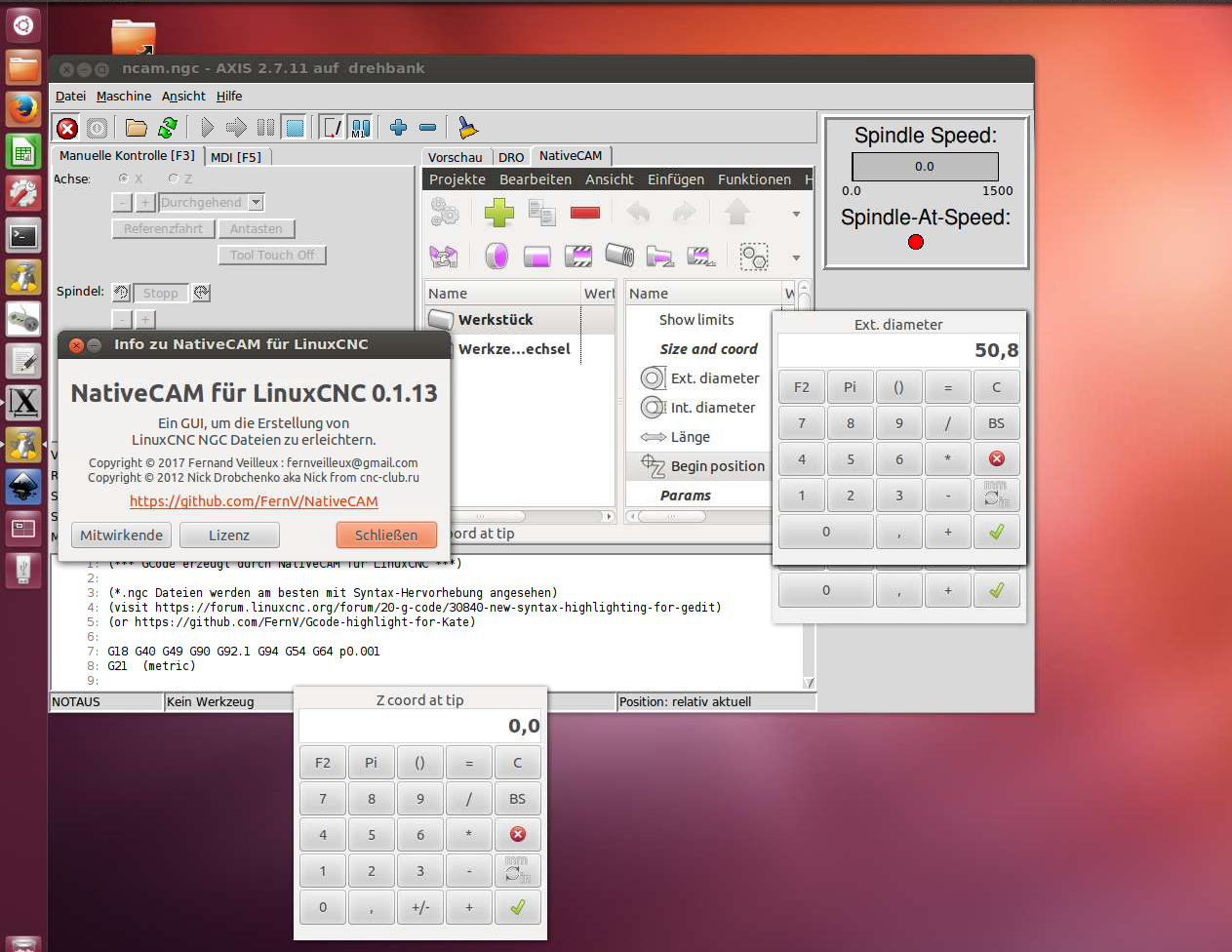Select the Ext. diameter parameter row
This screenshot has height=952, width=1232.
pyautogui.click(x=700, y=378)
